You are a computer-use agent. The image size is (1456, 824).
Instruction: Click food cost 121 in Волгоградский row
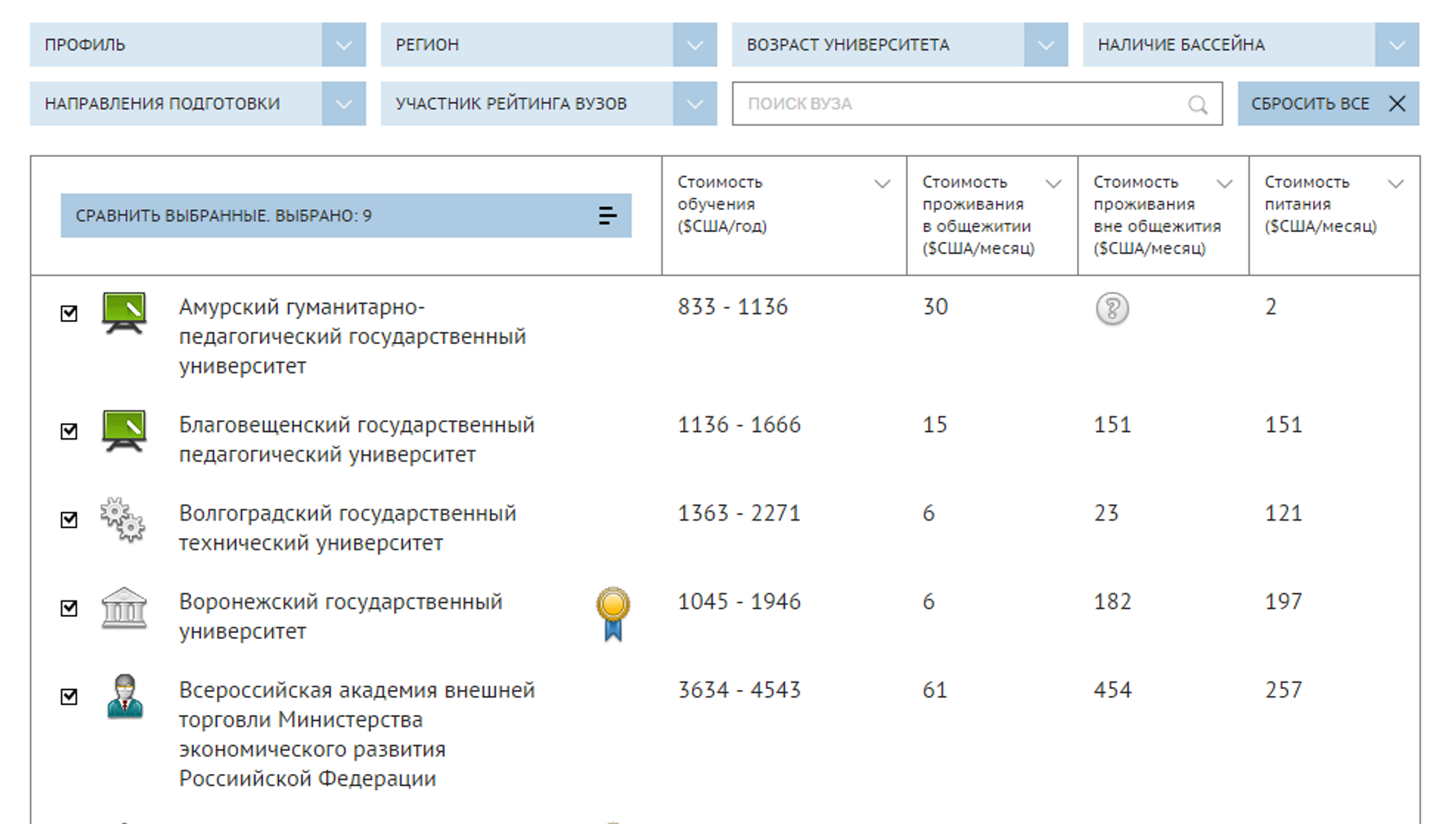tap(1283, 513)
